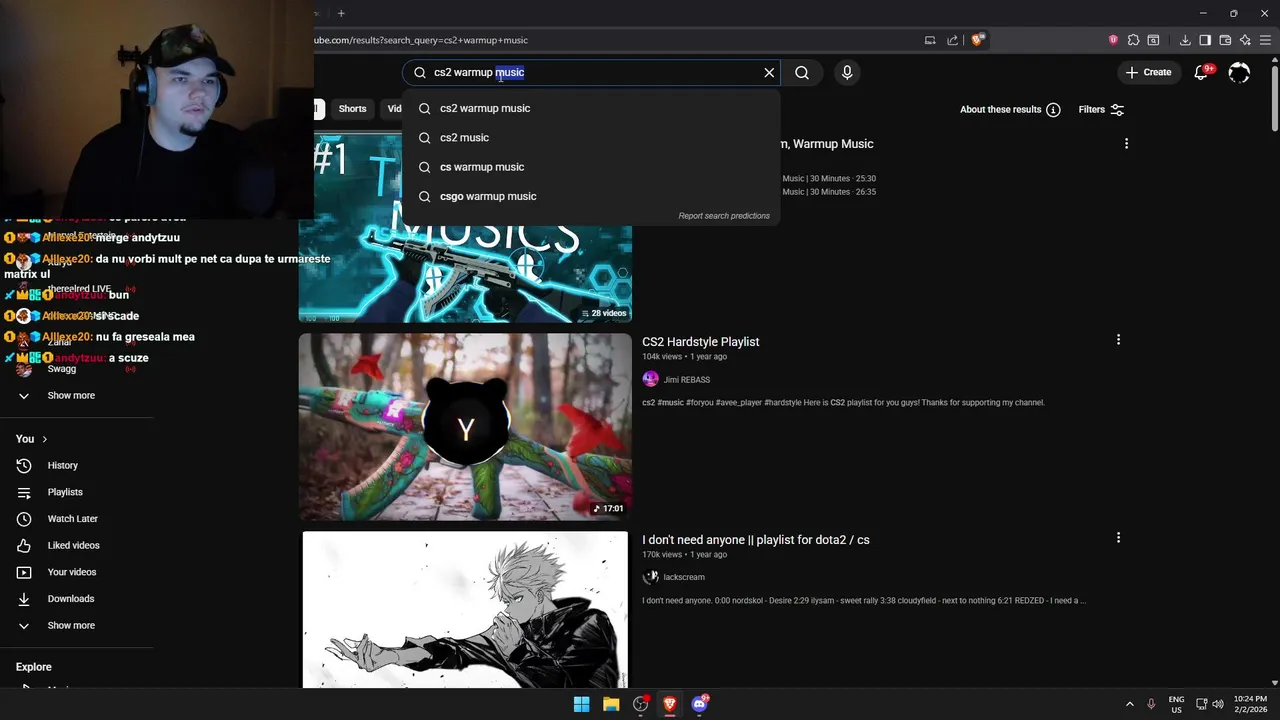Open more options for I don't need anyone video
The height and width of the screenshot is (720, 1280).
[x=1118, y=538]
